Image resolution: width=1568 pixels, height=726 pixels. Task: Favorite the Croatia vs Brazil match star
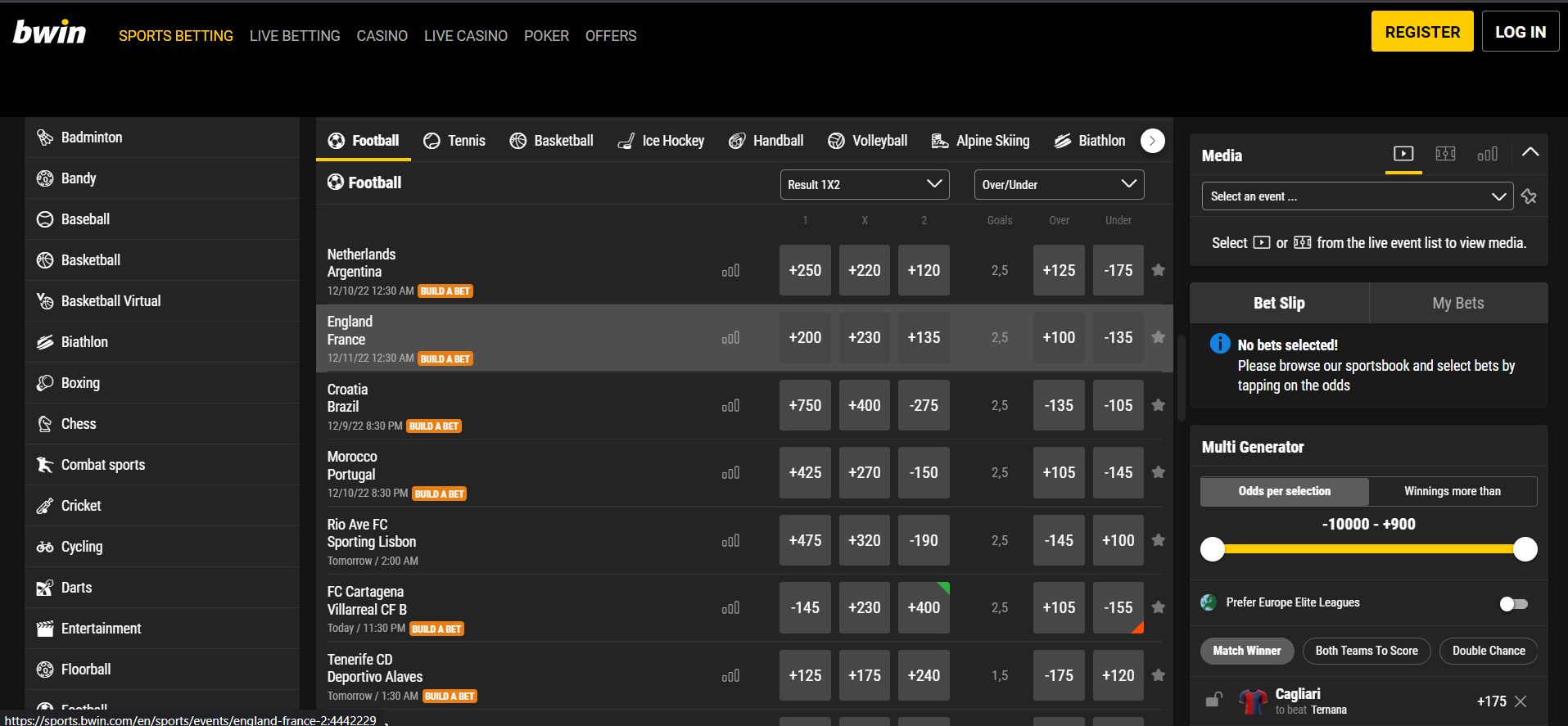click(x=1158, y=405)
